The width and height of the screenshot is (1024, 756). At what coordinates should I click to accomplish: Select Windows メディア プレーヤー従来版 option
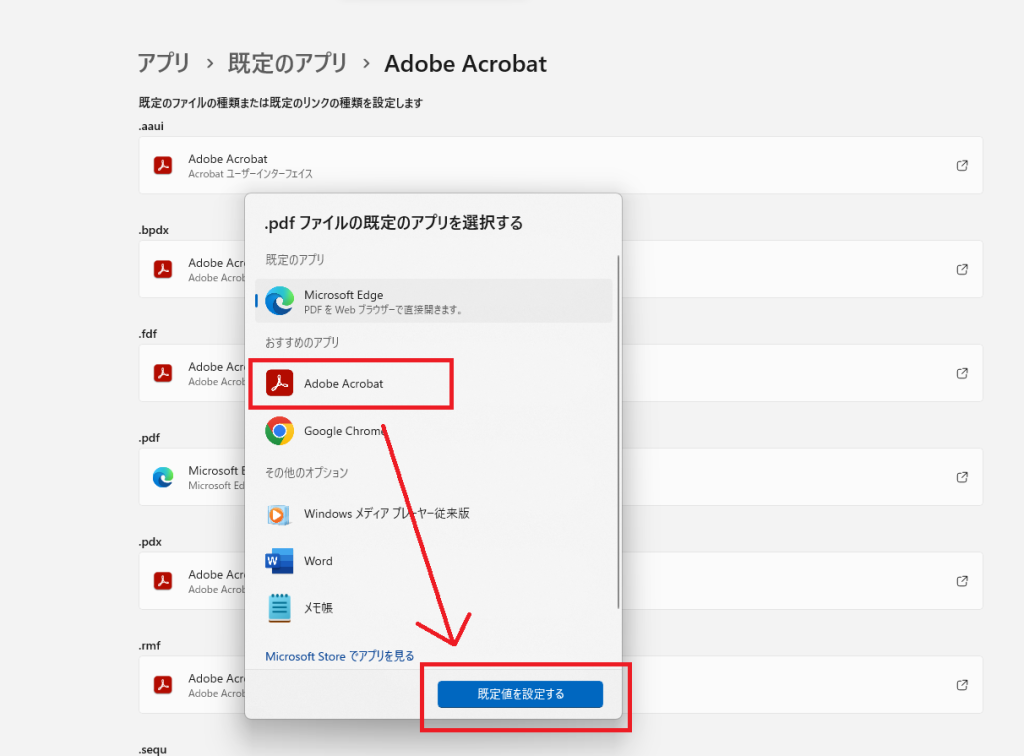coord(387,514)
